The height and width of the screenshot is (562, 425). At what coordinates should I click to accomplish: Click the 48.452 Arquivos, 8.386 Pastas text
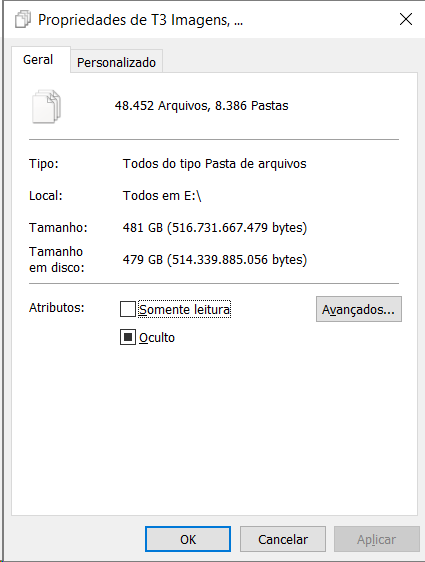click(x=201, y=106)
